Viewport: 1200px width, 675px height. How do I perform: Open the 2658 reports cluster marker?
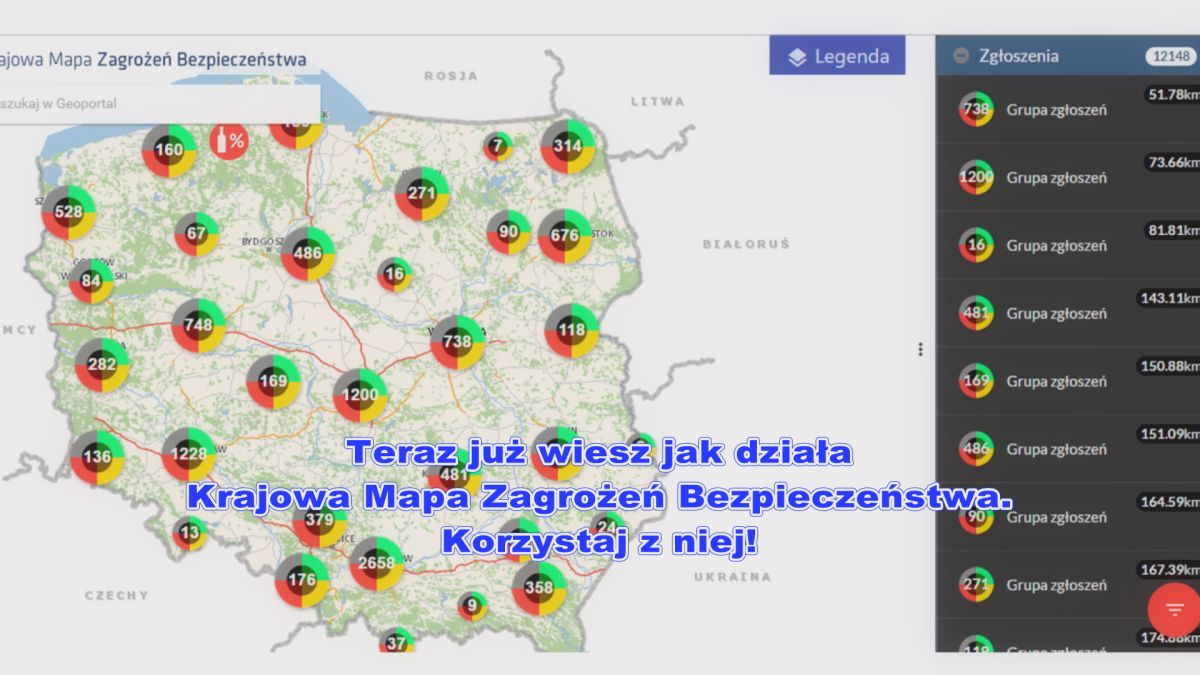coord(377,563)
